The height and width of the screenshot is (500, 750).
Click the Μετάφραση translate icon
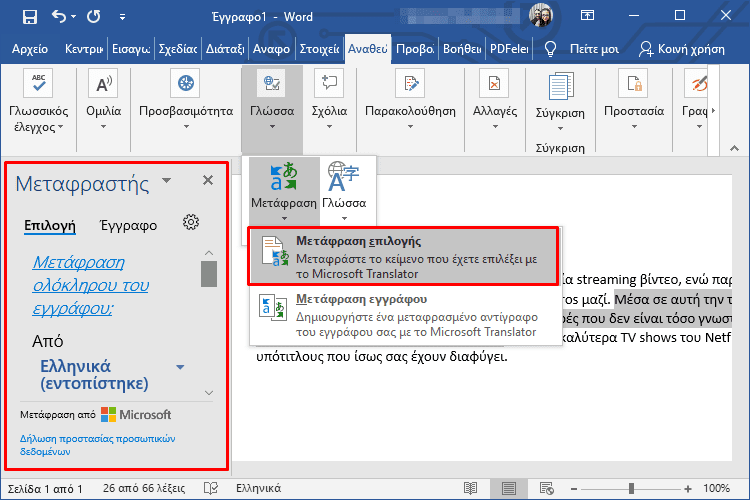284,190
